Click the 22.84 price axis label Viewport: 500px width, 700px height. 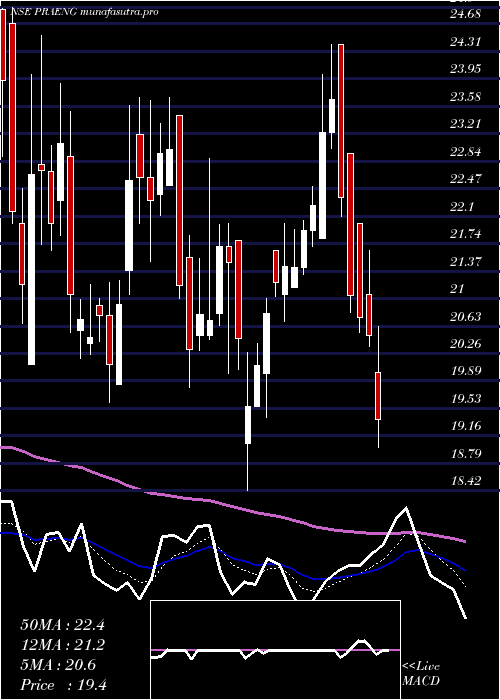click(x=465, y=151)
